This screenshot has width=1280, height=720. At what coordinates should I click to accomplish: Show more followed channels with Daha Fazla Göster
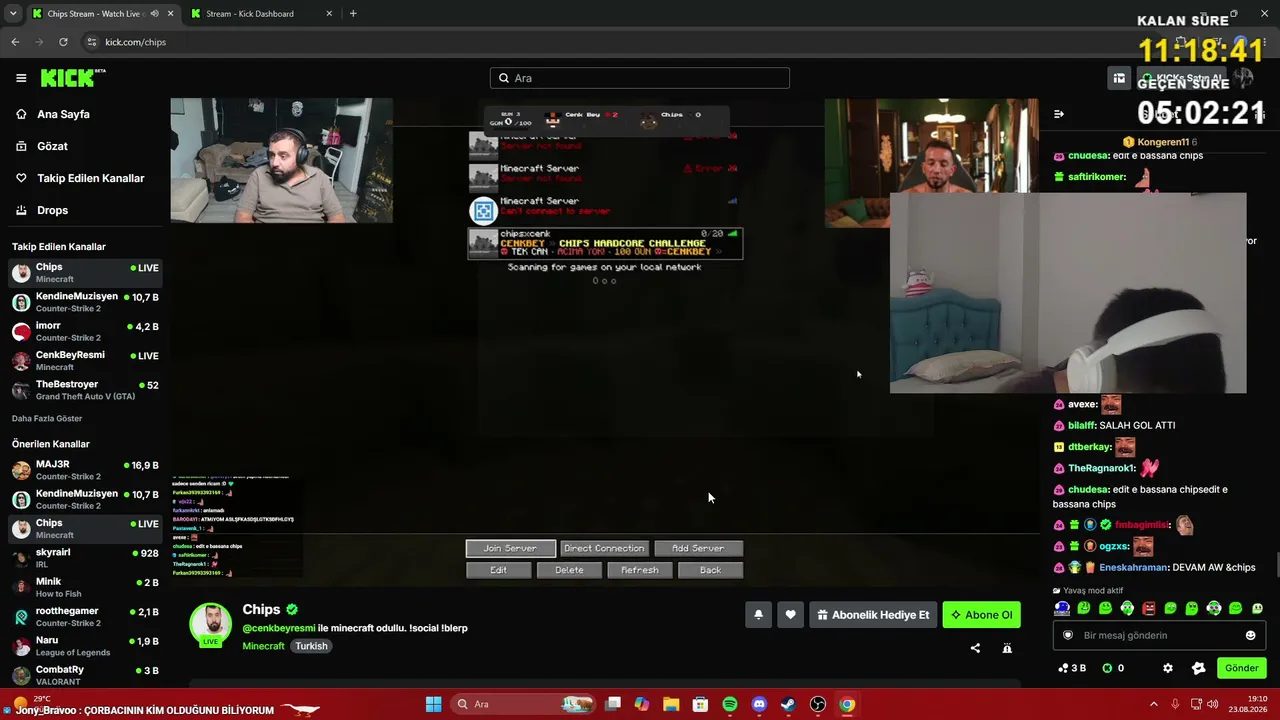pos(47,418)
